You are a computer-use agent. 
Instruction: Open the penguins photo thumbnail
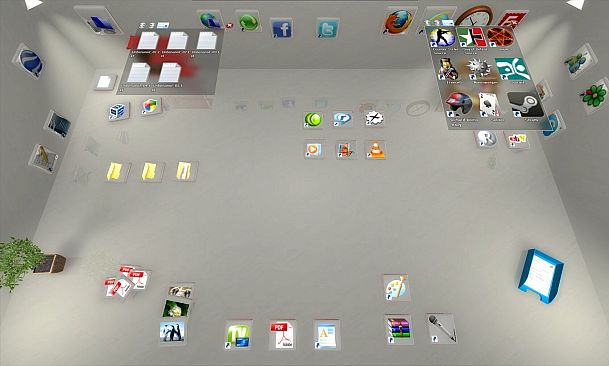[172, 332]
